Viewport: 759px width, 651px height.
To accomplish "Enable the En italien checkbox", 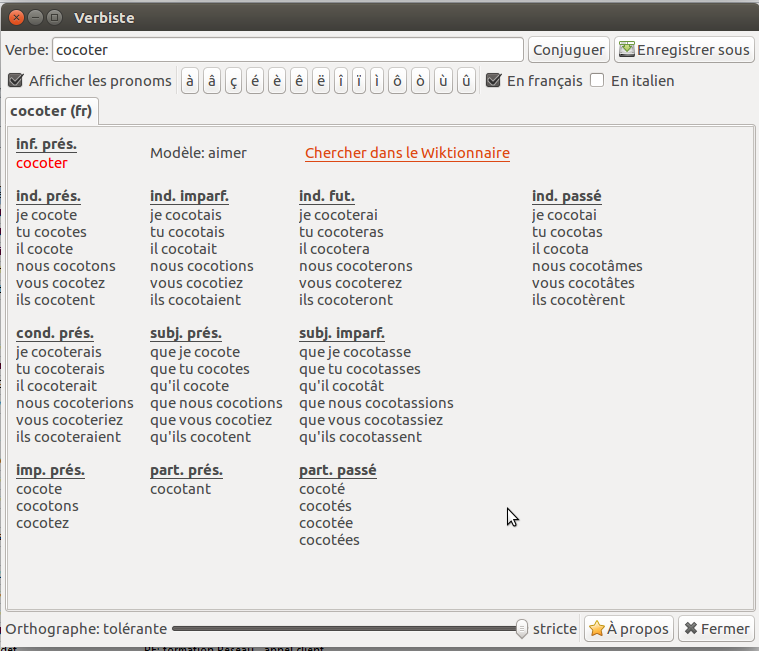I will coord(597,81).
